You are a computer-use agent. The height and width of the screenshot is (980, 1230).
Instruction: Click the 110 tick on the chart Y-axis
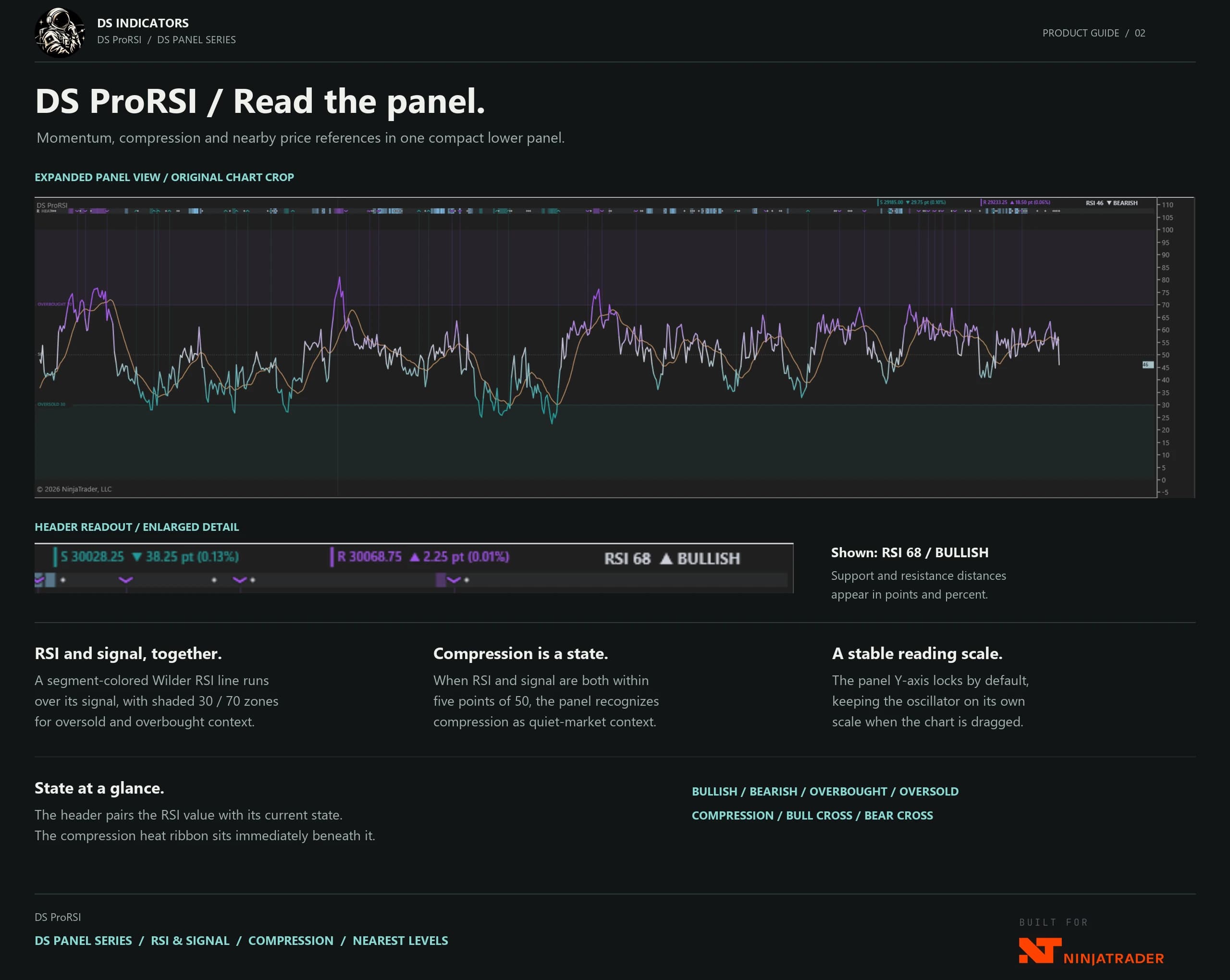click(x=1167, y=205)
